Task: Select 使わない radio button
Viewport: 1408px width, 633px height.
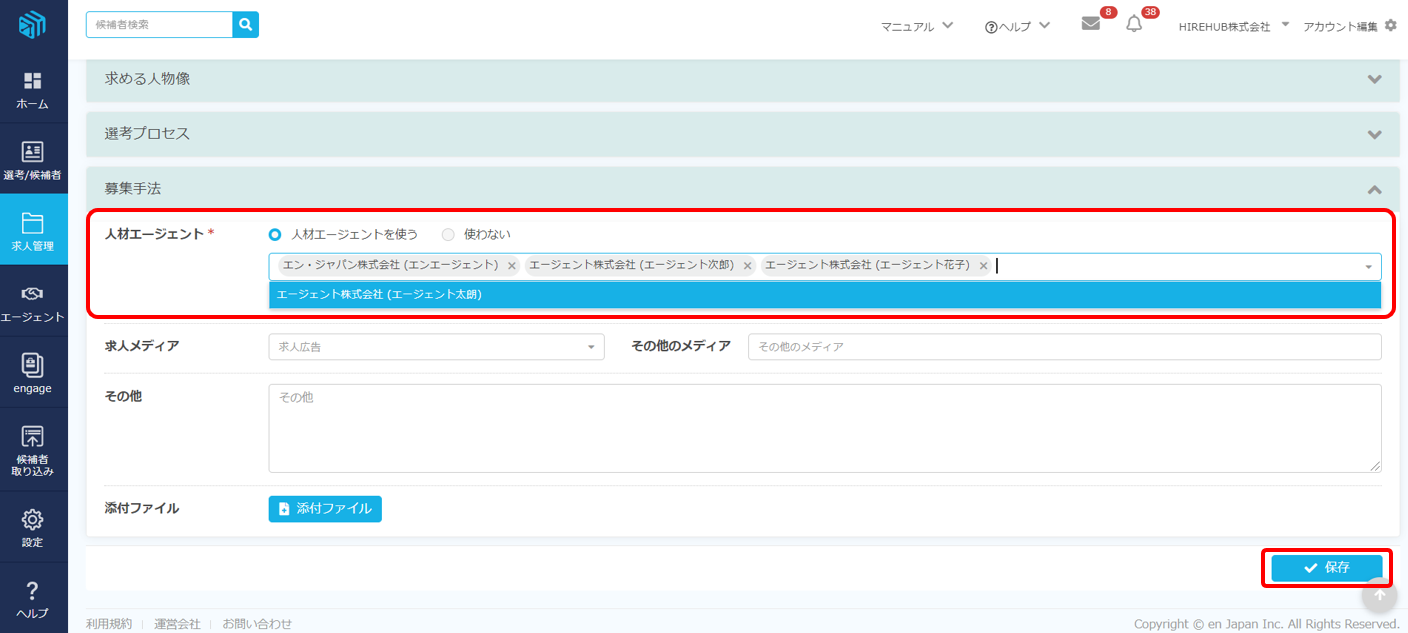Action: click(448, 235)
